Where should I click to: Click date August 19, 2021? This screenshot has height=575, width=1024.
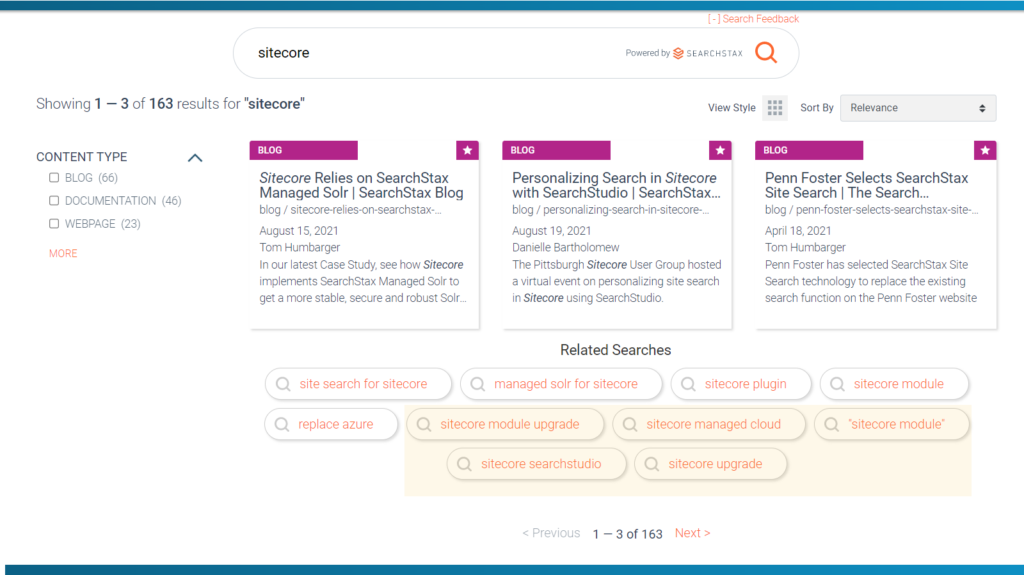[x=552, y=231]
